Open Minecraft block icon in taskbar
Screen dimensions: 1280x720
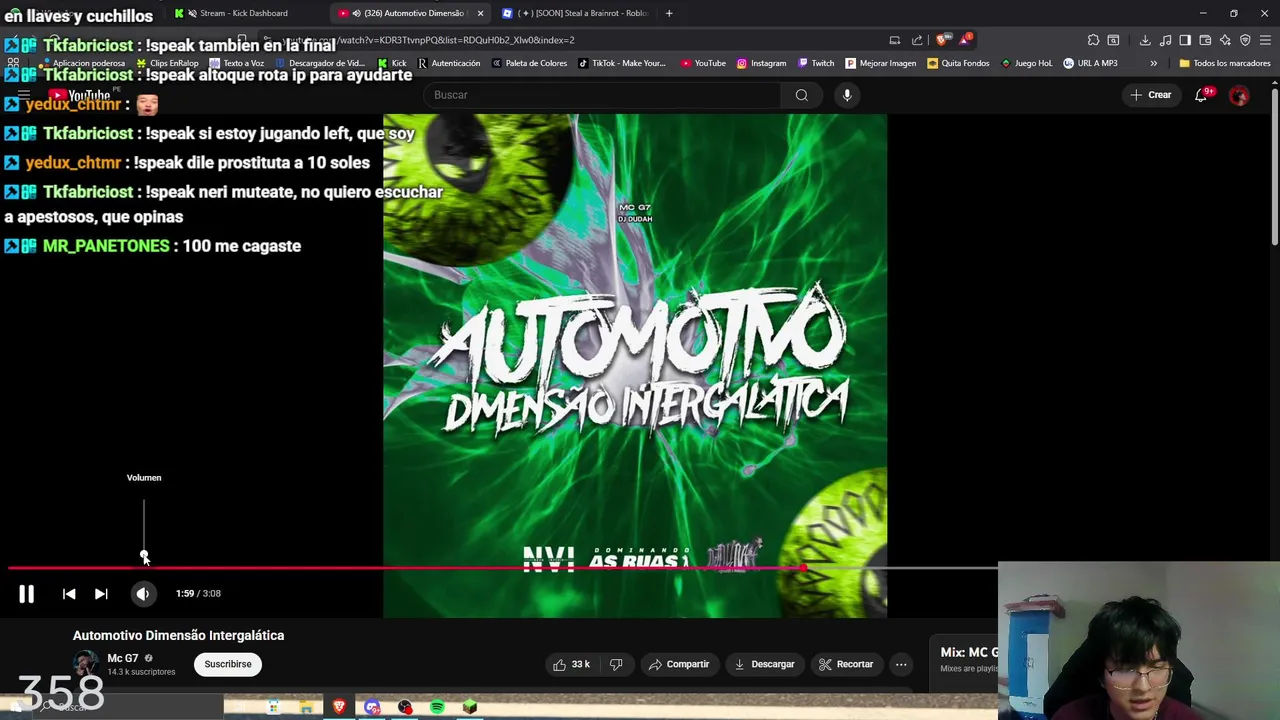click(470, 707)
